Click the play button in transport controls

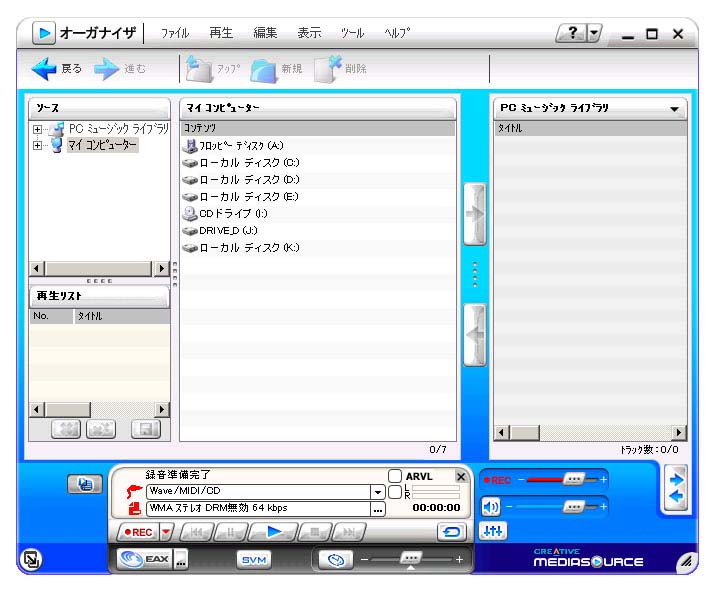276,532
